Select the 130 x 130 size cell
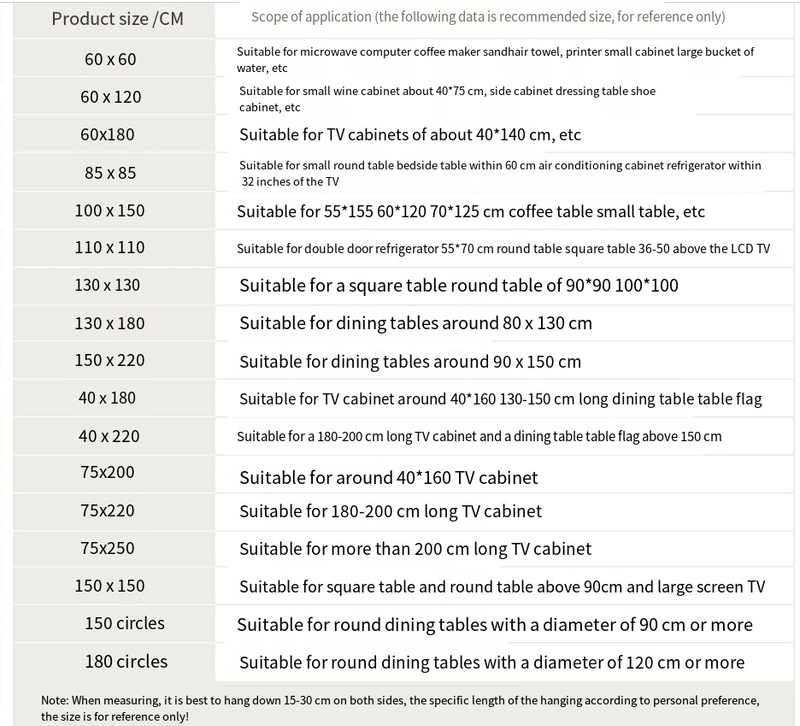This screenshot has width=800, height=726. (108, 285)
